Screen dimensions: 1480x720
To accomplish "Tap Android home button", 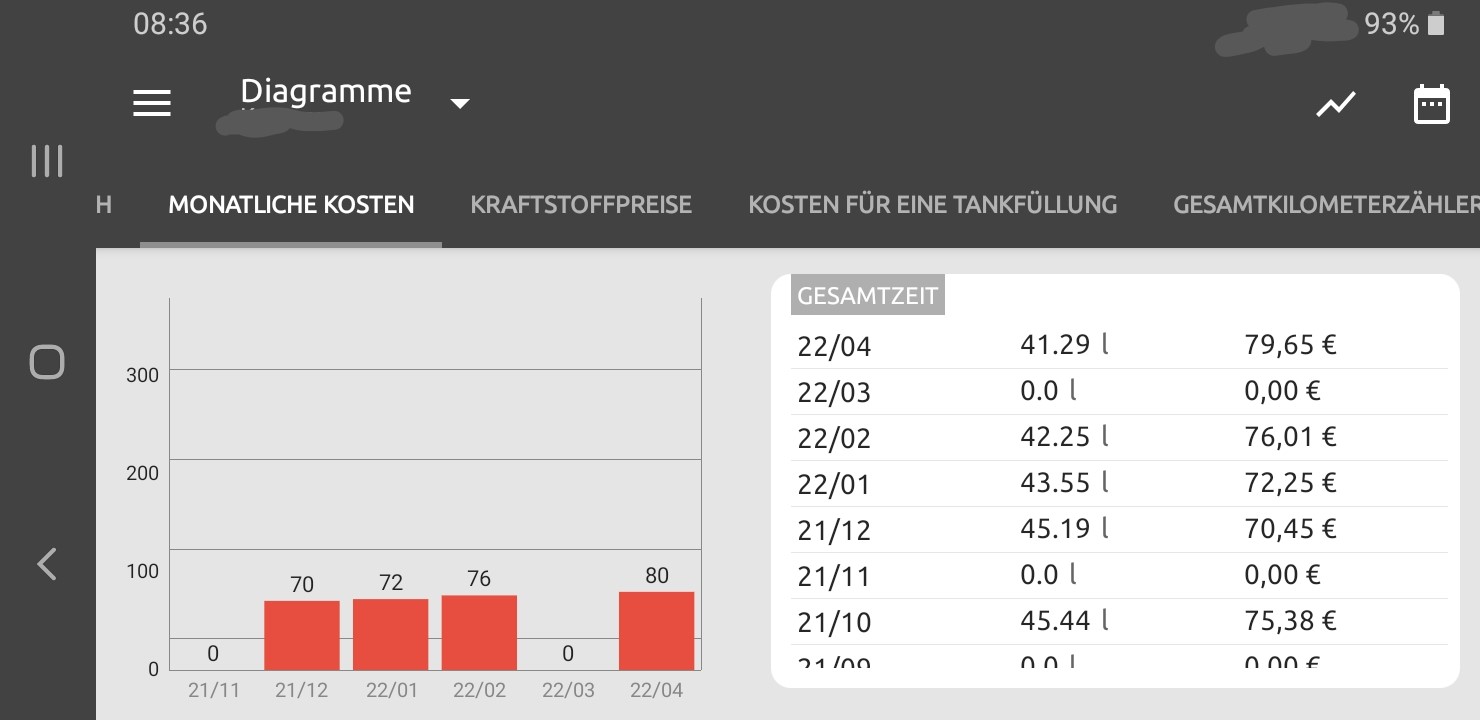I will click(47, 362).
